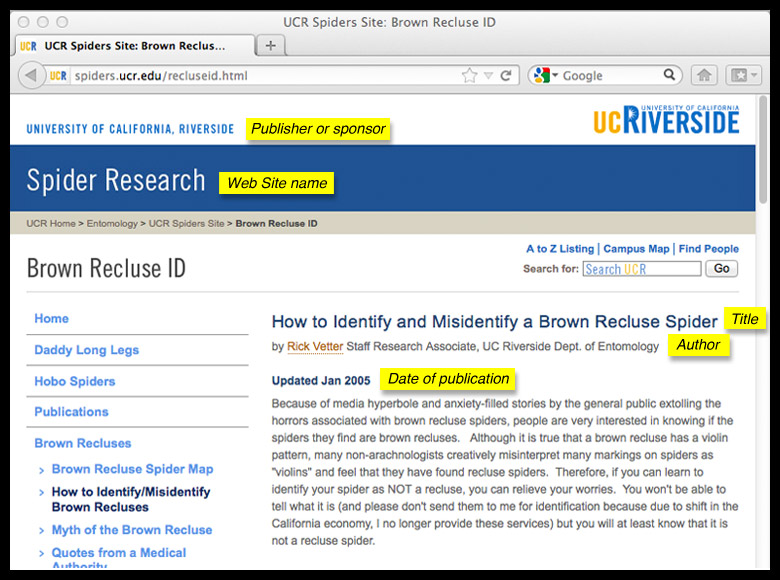Click the search magnifier in Google box

(669, 75)
